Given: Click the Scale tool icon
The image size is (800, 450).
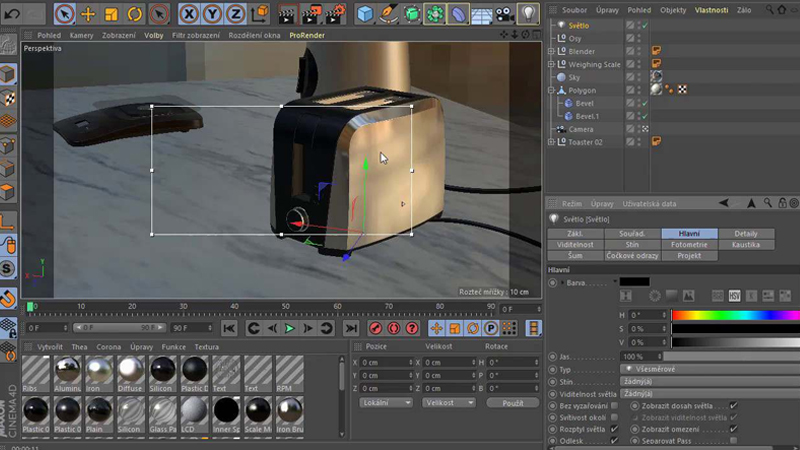Looking at the screenshot, I should click(111, 14).
